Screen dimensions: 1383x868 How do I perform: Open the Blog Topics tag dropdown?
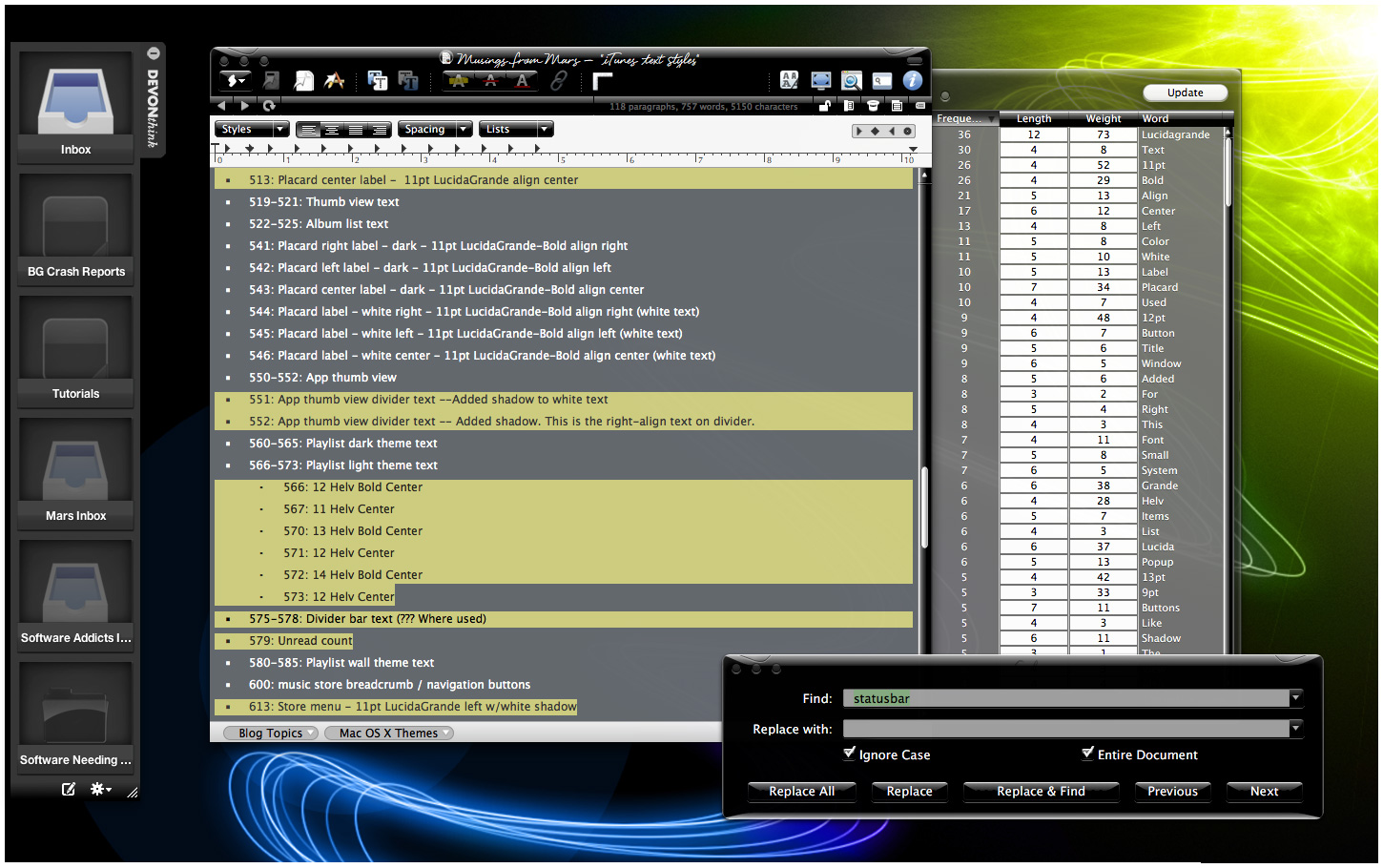point(271,733)
